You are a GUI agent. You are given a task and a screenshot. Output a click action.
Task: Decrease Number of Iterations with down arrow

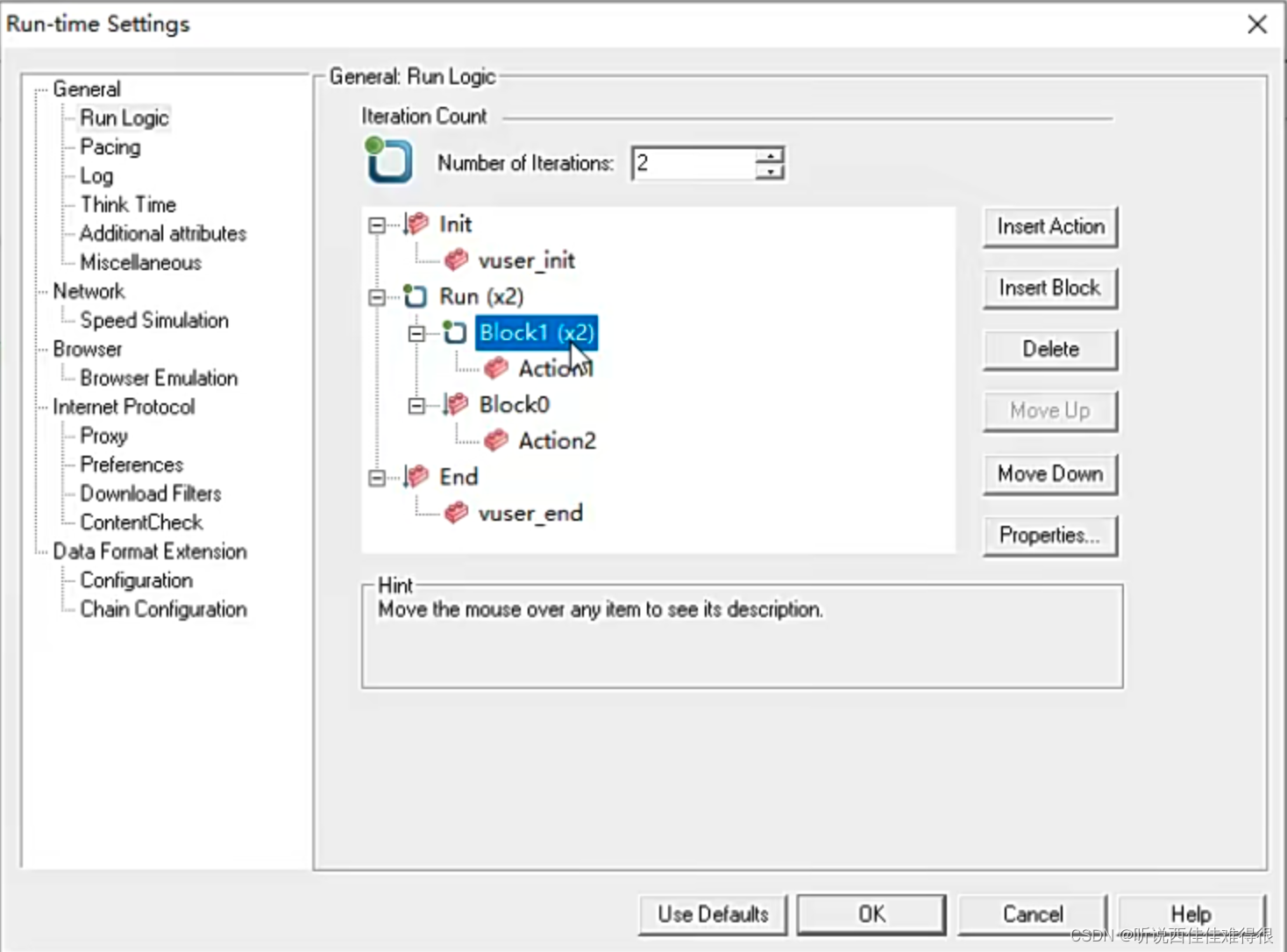click(770, 172)
